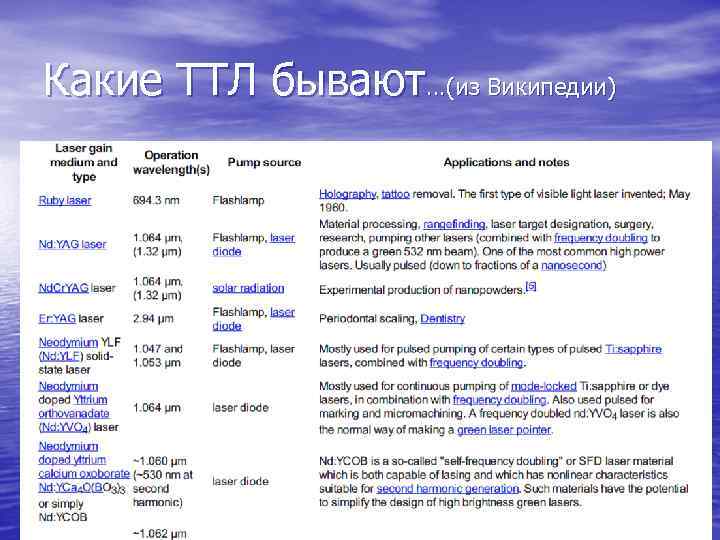Viewport: 720px width, 540px height.
Task: Click the "or simply Nd:YCOB" text
Action: (63, 510)
